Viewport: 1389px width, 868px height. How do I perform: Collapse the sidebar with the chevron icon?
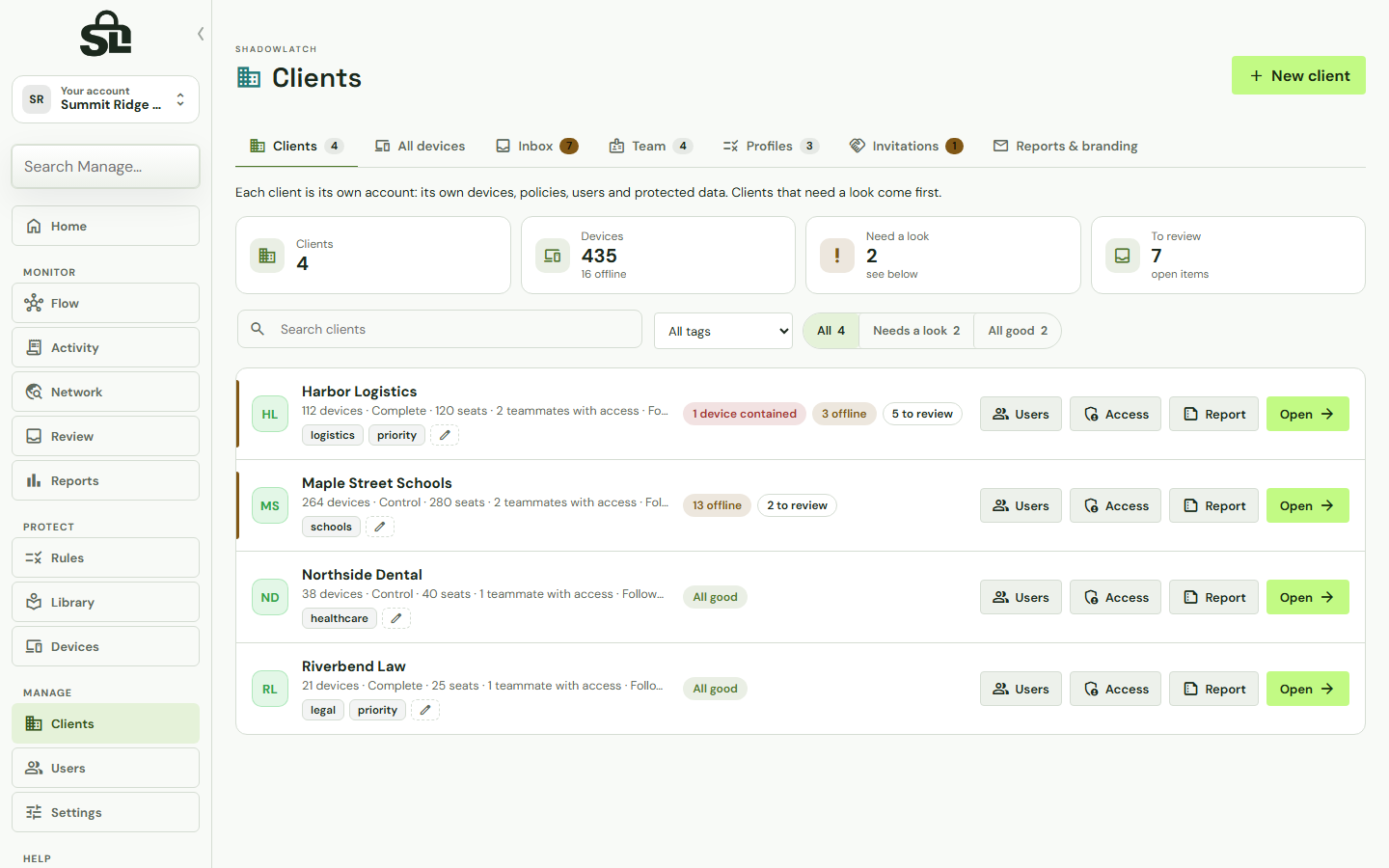201,34
